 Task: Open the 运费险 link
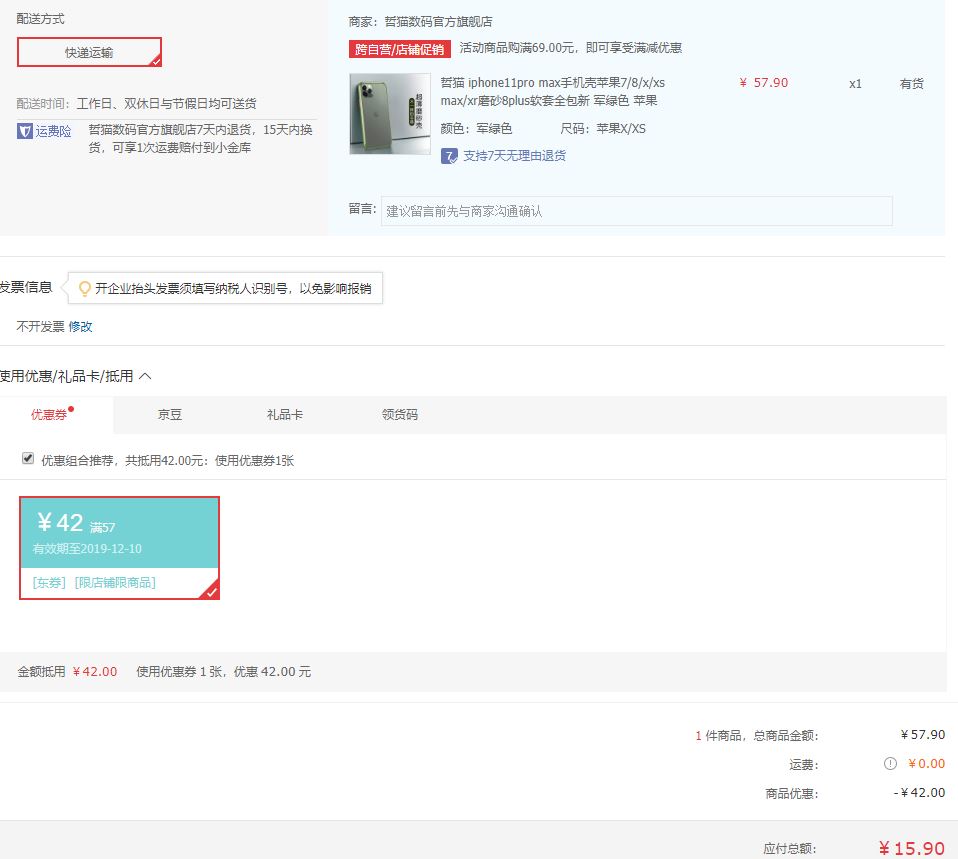pos(53,131)
